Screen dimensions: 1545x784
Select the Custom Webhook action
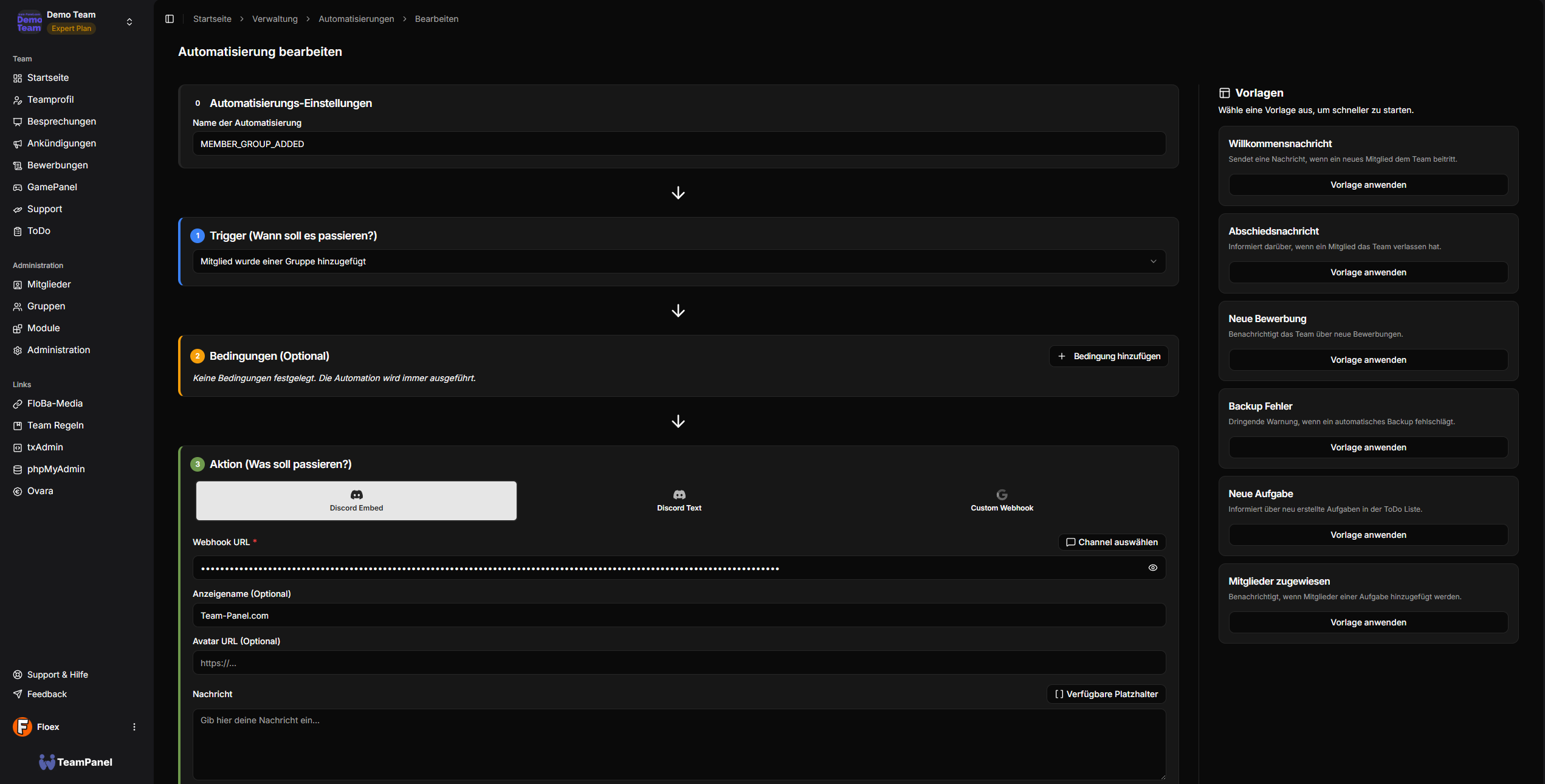tap(1001, 500)
